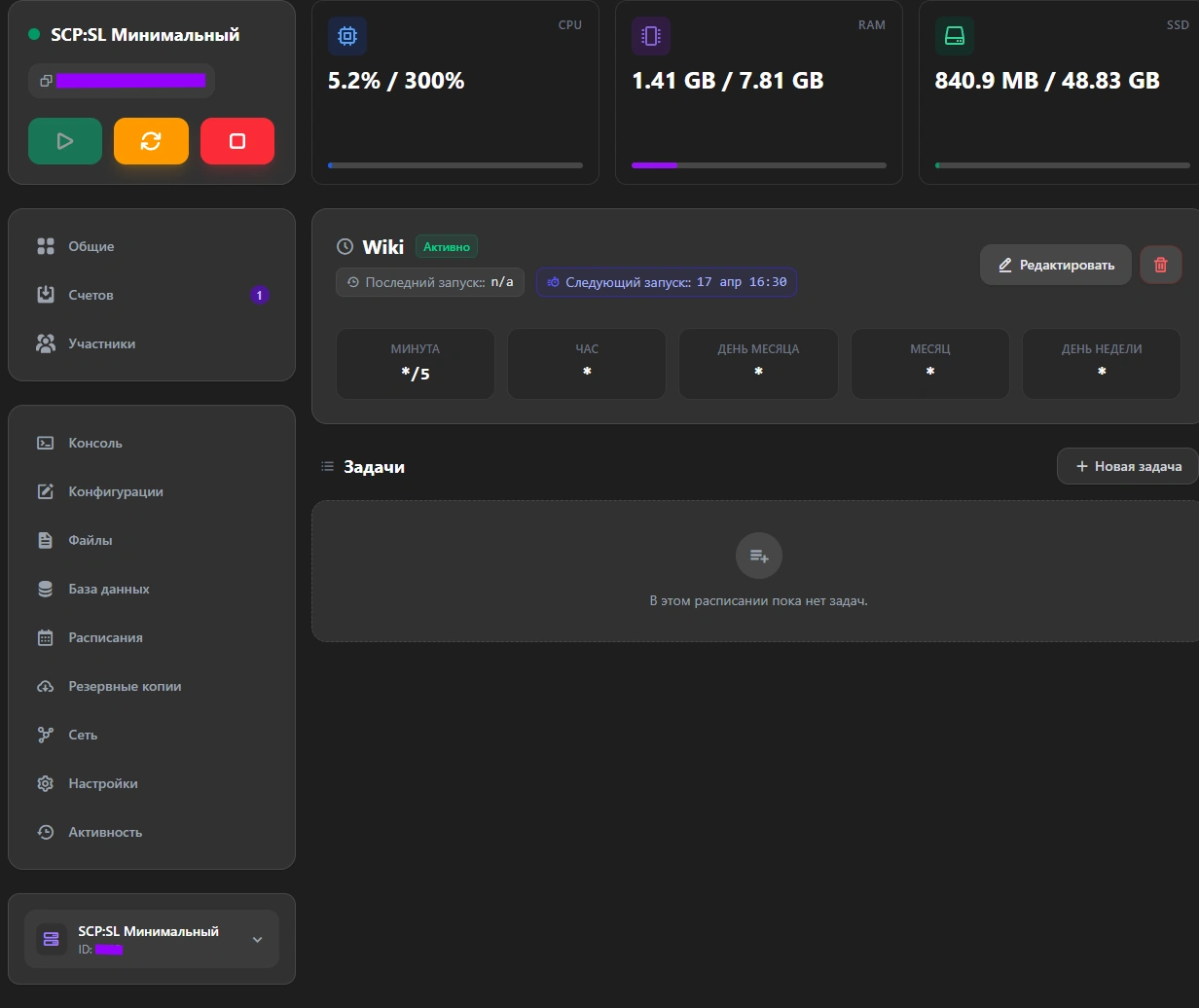The image size is (1199, 1008).
Task: Click the МЕСЯЦ cron field
Action: point(930,364)
